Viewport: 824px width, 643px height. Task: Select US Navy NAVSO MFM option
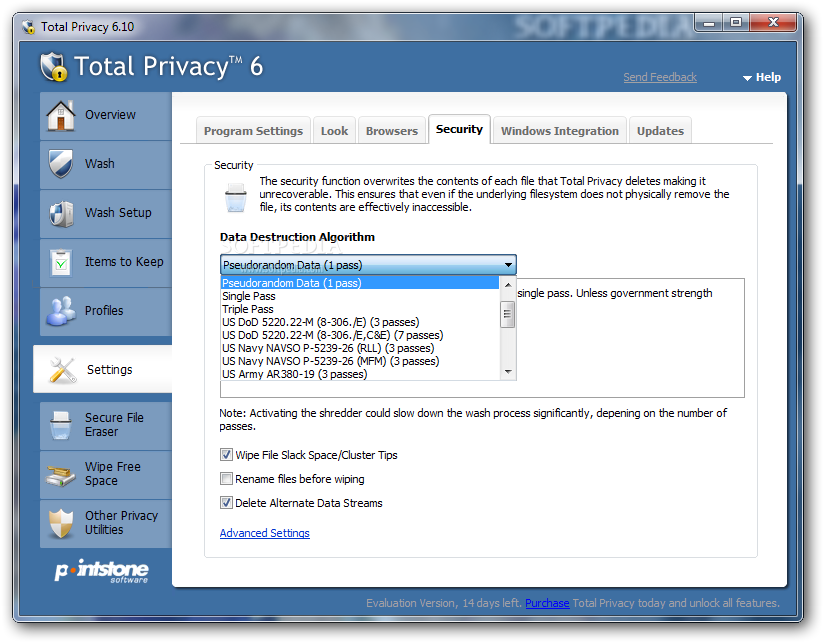pos(359,361)
